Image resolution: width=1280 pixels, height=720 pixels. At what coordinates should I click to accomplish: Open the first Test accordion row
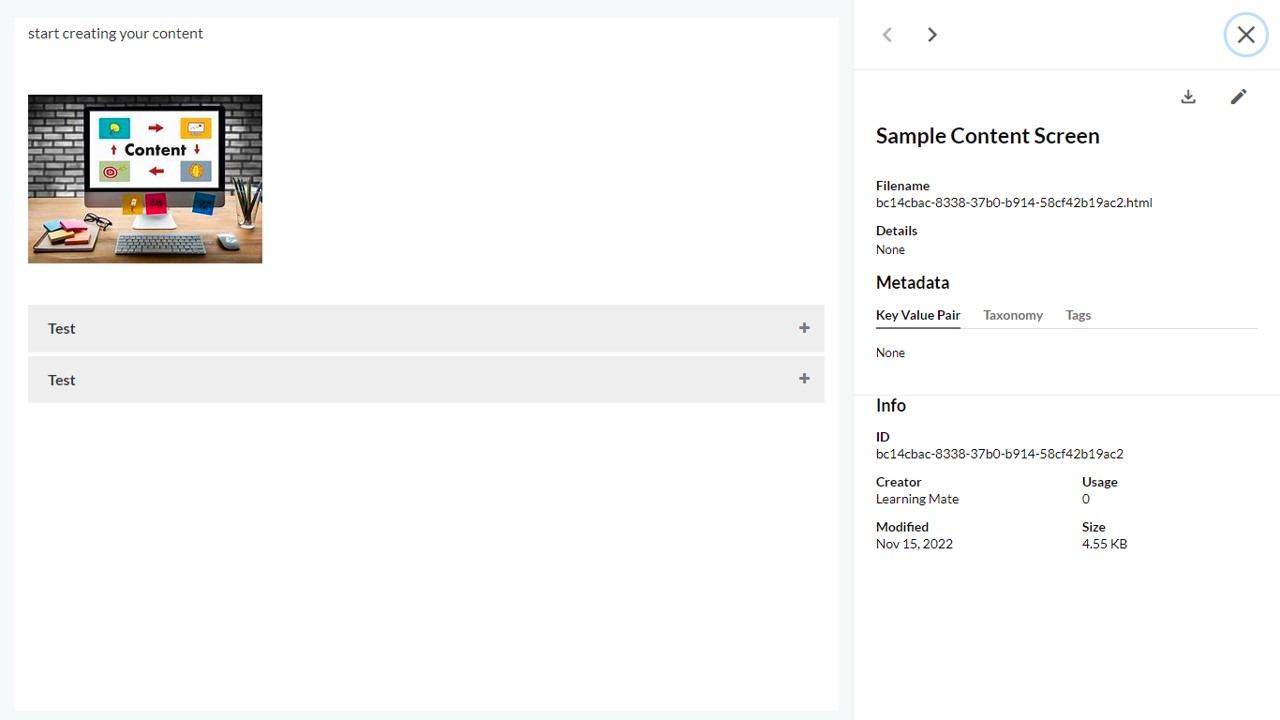(426, 328)
